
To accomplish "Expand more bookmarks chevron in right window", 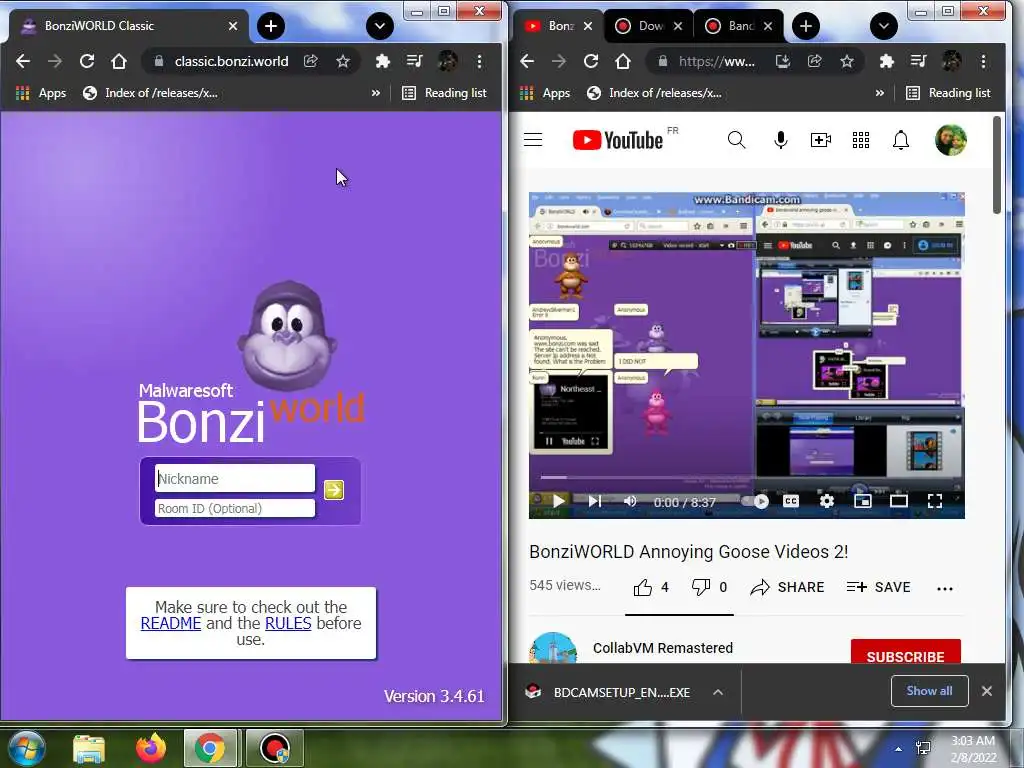I will (x=880, y=93).
